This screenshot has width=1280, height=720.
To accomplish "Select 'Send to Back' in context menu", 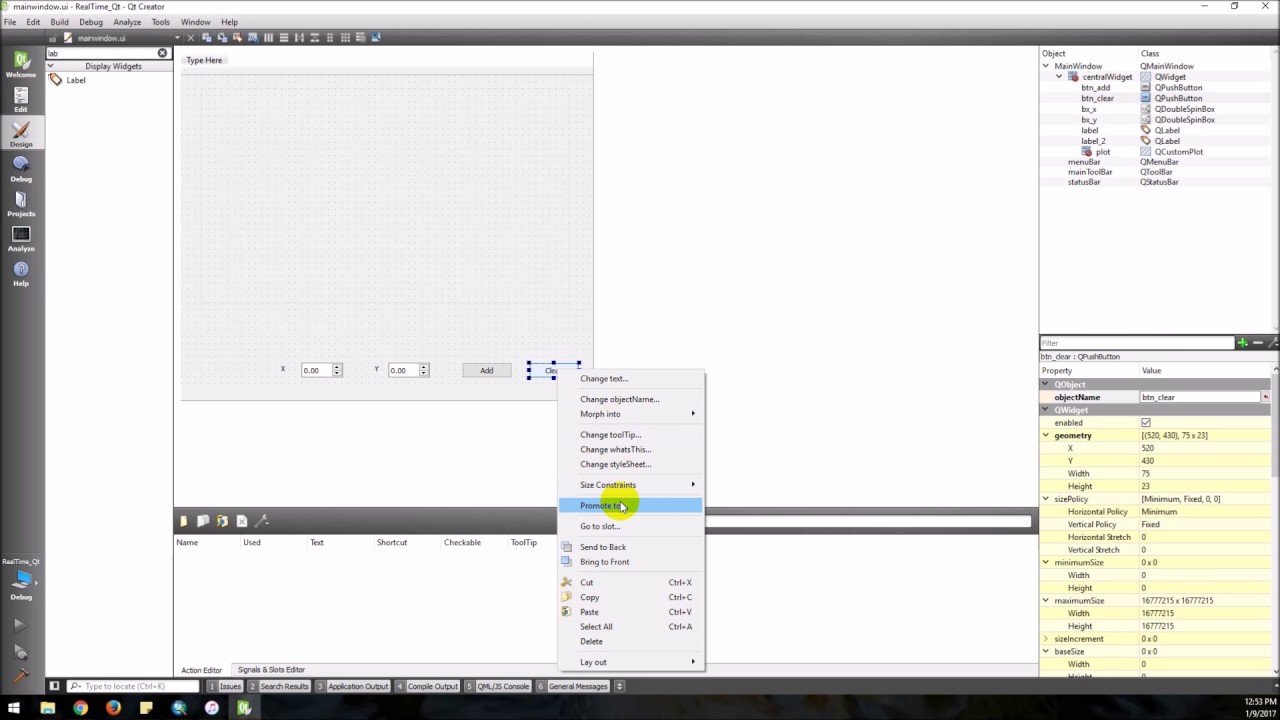I will tap(603, 547).
